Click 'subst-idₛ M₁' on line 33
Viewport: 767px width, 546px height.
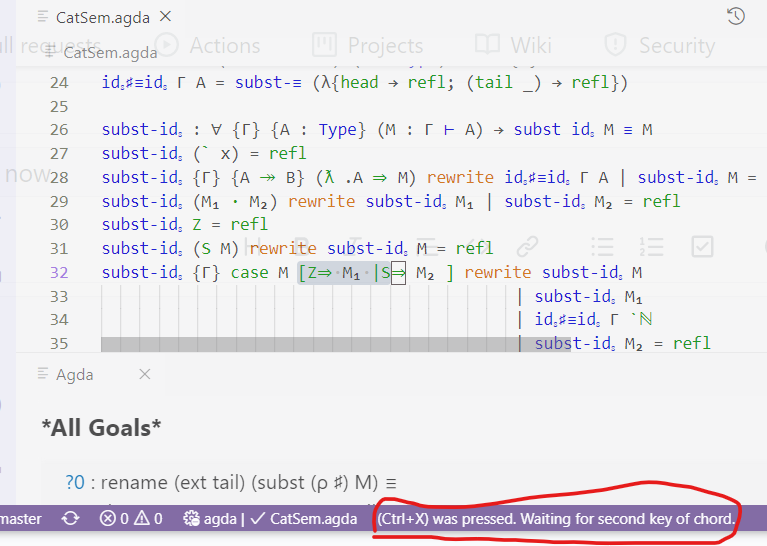pos(588,296)
